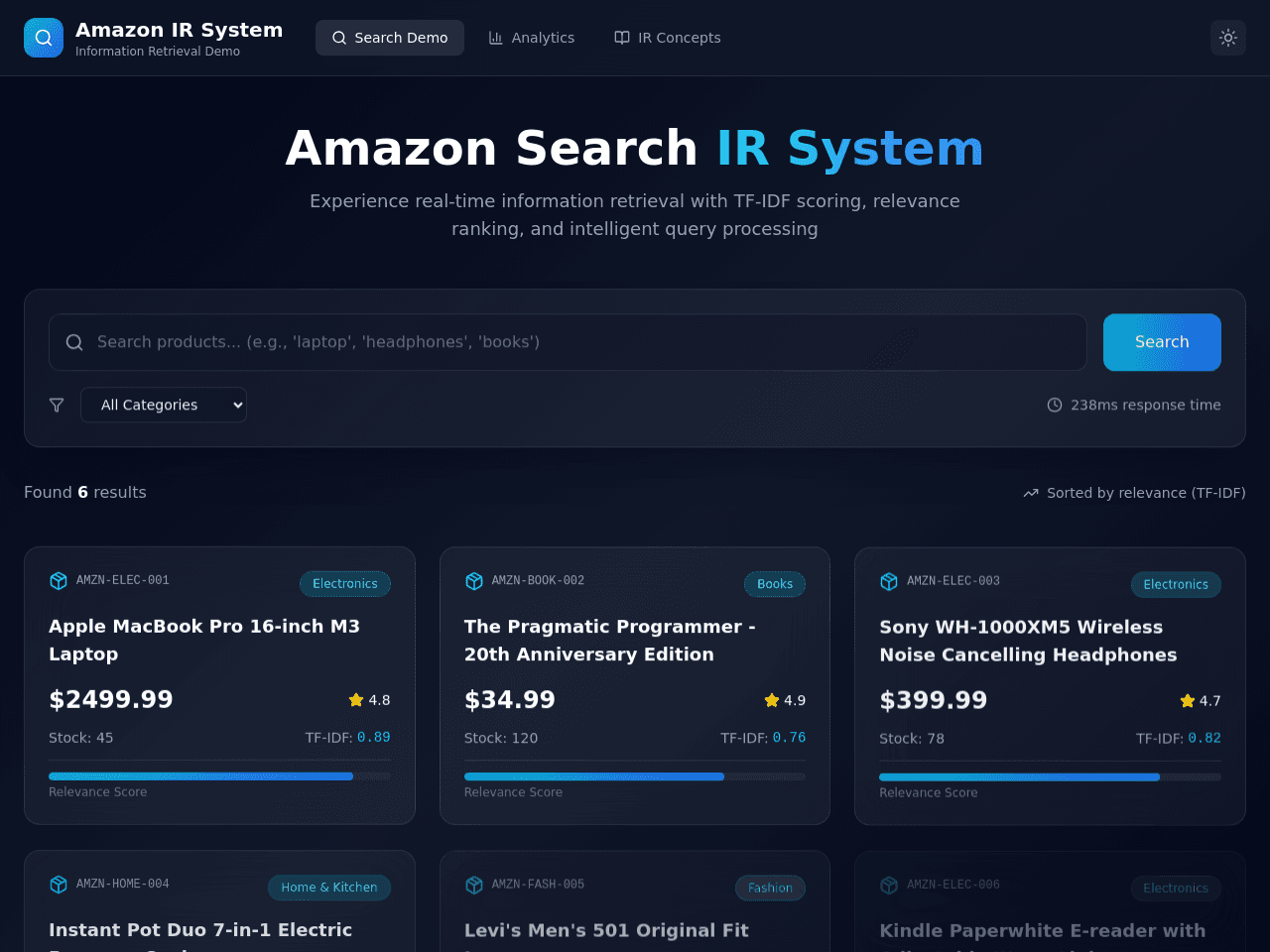This screenshot has width=1270, height=952.
Task: Open the Apple MacBook Pro 16-inch M3 title
Action: 204,640
